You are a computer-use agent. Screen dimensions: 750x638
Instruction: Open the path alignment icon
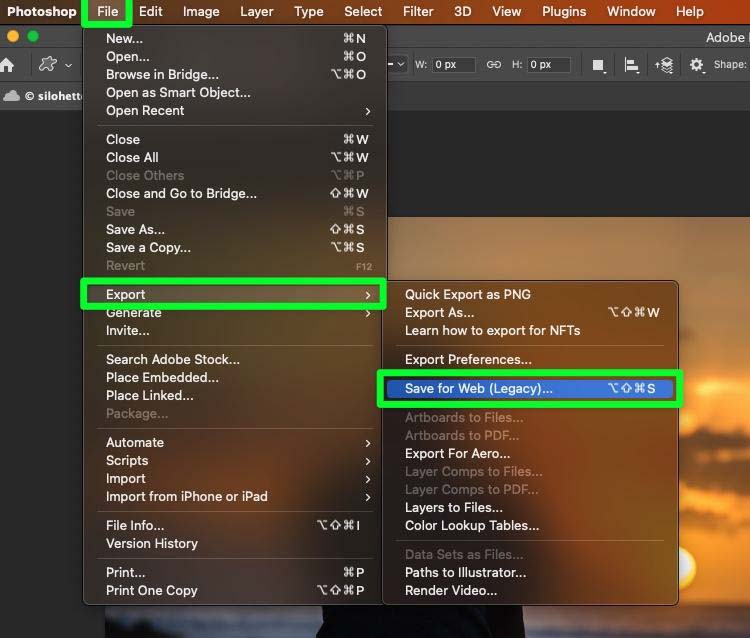point(631,65)
